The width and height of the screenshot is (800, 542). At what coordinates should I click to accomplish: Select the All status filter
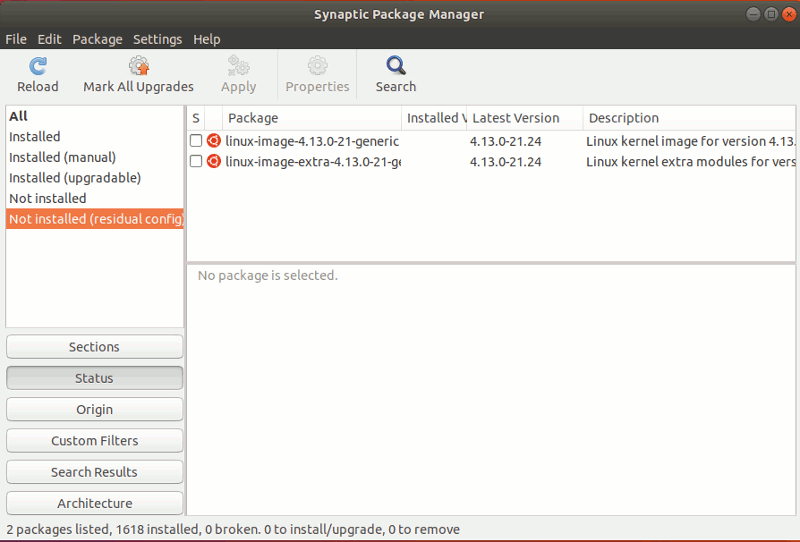click(x=94, y=116)
